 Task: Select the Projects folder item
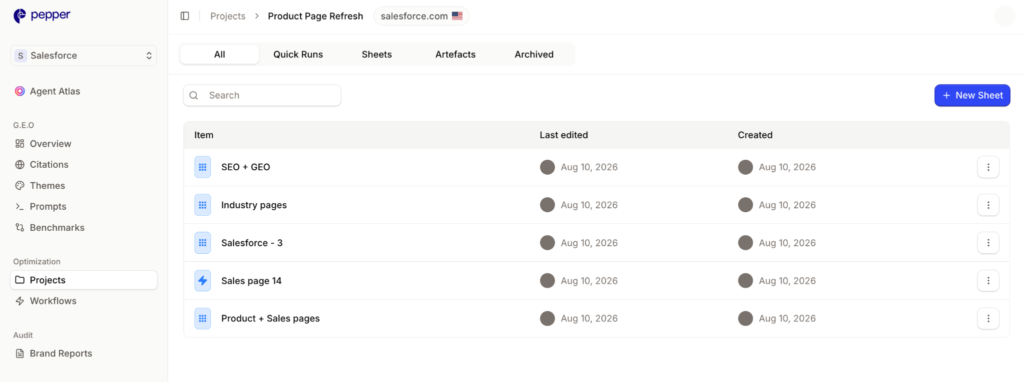84,280
